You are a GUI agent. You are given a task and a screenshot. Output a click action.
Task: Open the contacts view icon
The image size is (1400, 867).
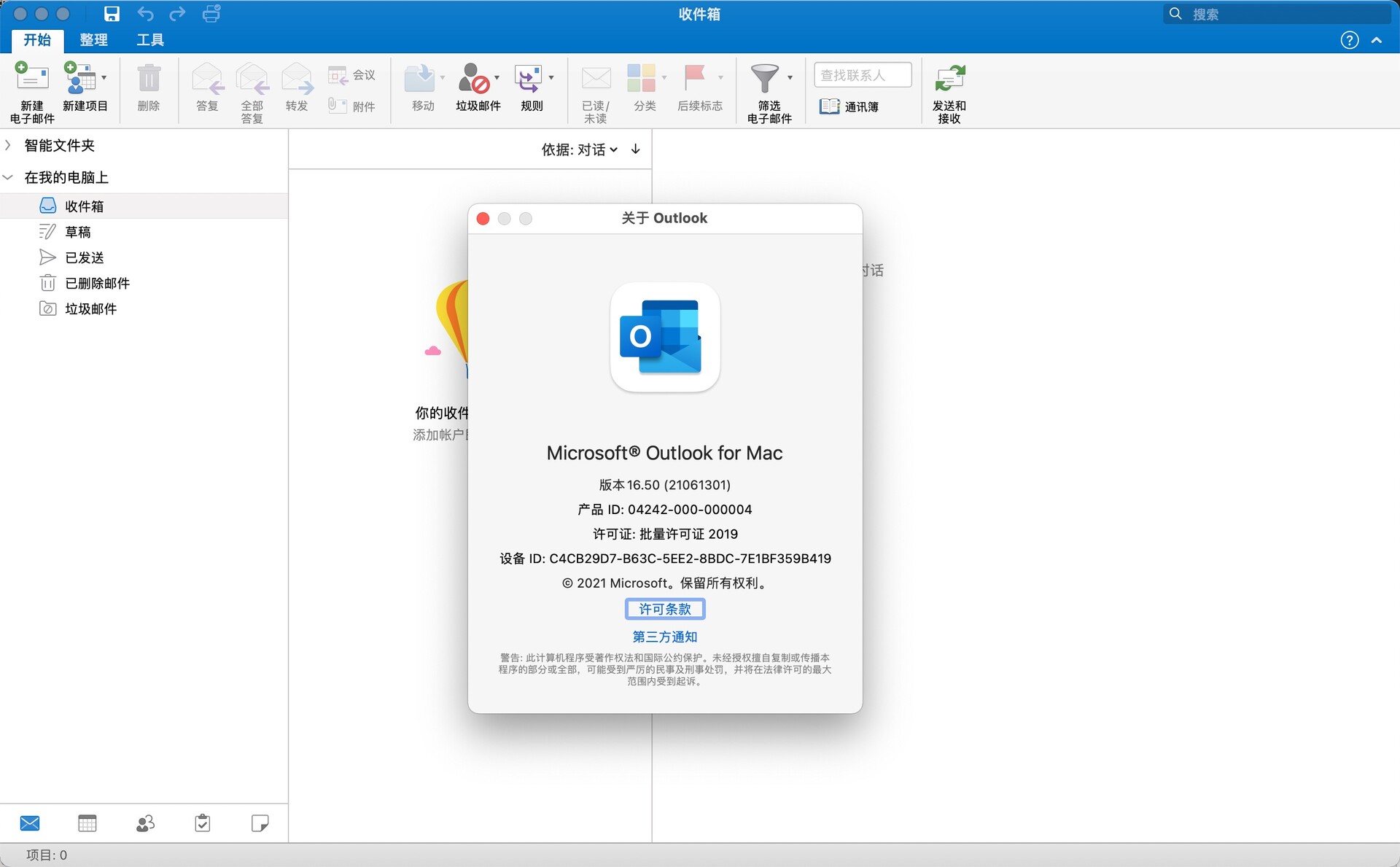click(x=144, y=823)
